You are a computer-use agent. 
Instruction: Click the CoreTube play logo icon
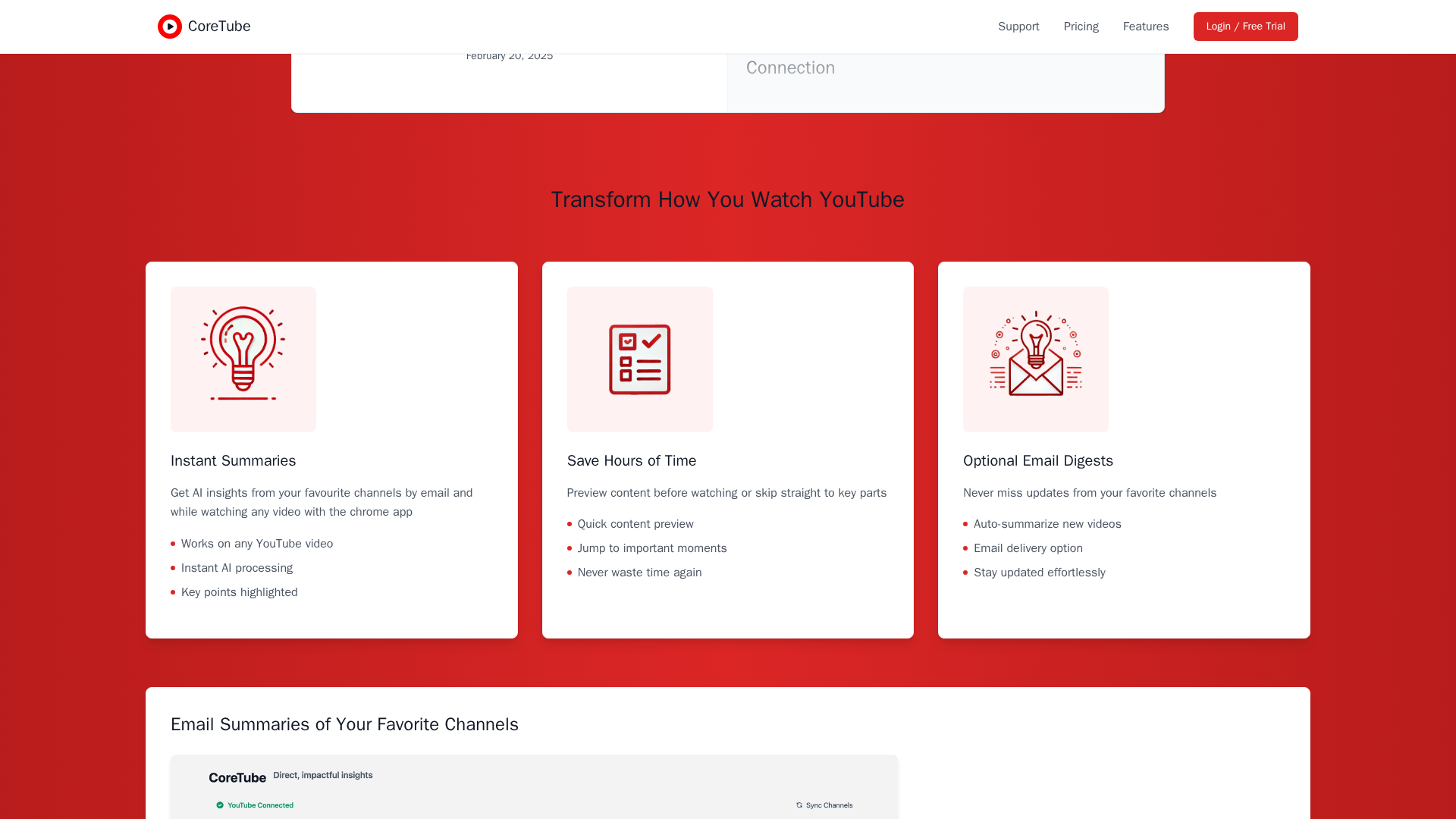(x=169, y=27)
